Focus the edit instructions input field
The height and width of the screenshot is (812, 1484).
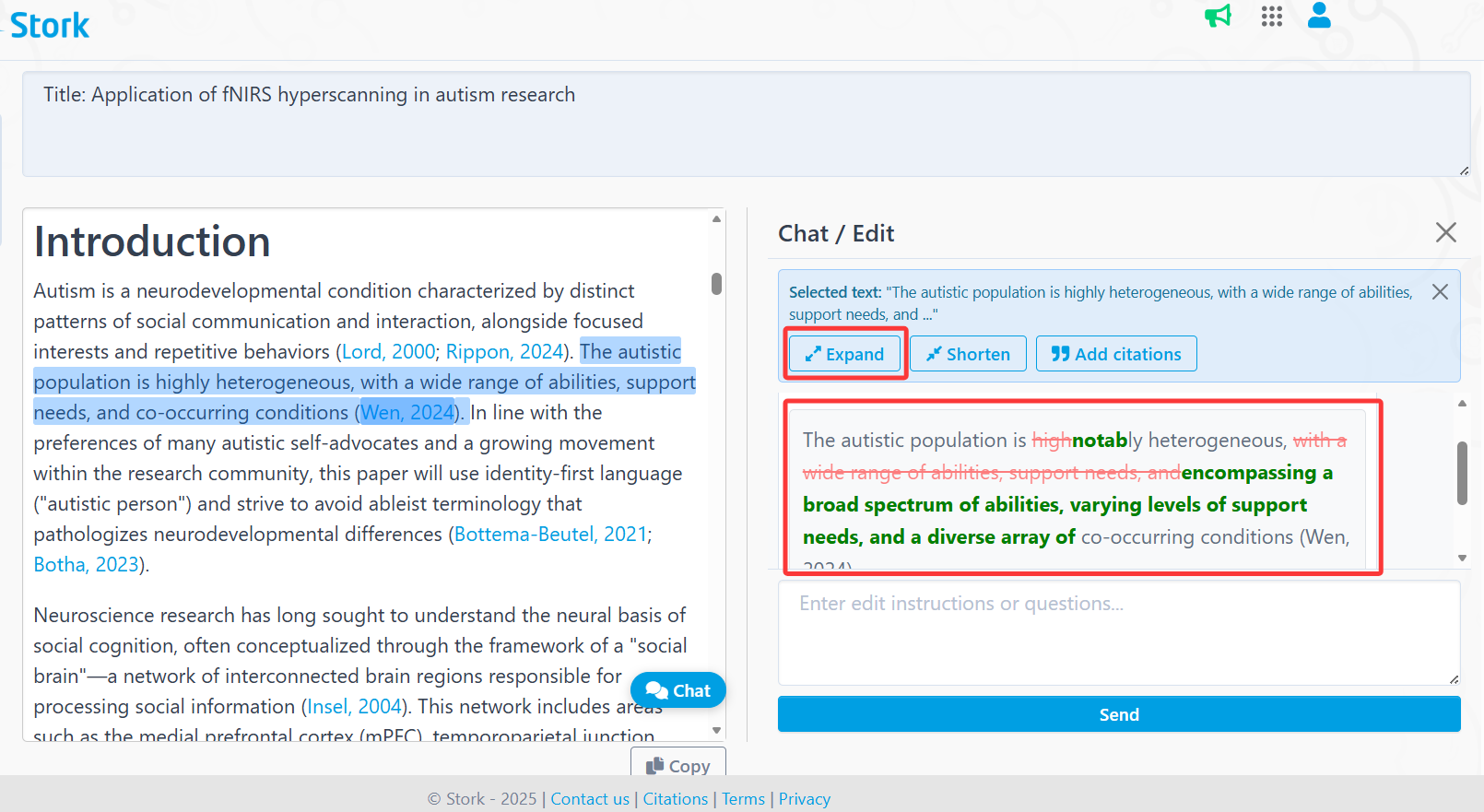[x=1118, y=633]
